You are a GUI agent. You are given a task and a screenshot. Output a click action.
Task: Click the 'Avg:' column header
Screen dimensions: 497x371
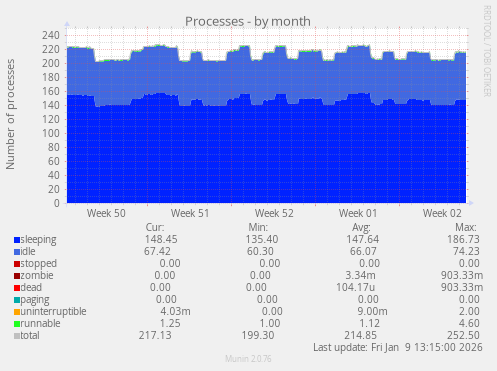361,227
